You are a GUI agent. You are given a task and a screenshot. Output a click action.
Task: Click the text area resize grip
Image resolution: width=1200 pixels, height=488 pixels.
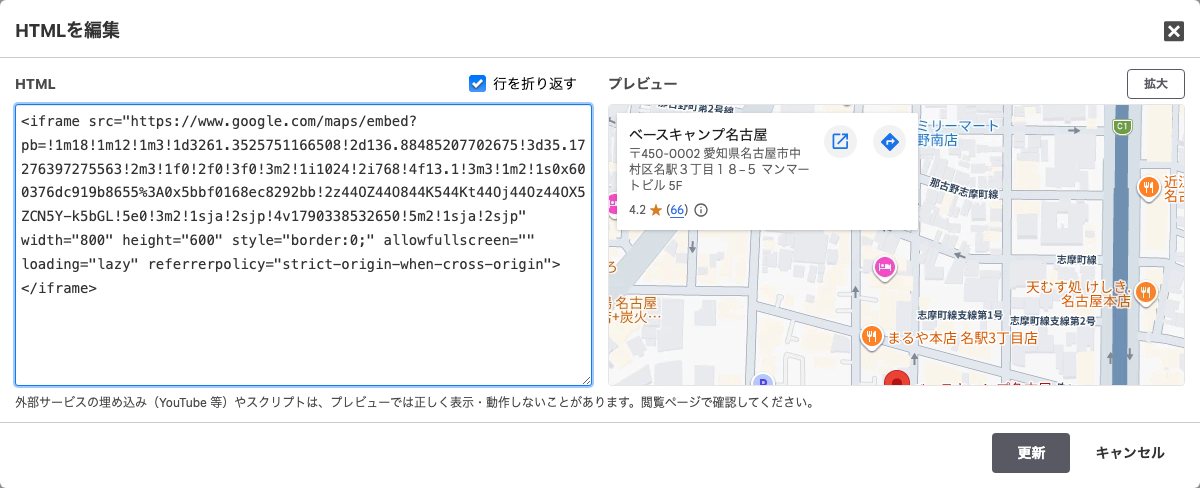click(x=585, y=379)
